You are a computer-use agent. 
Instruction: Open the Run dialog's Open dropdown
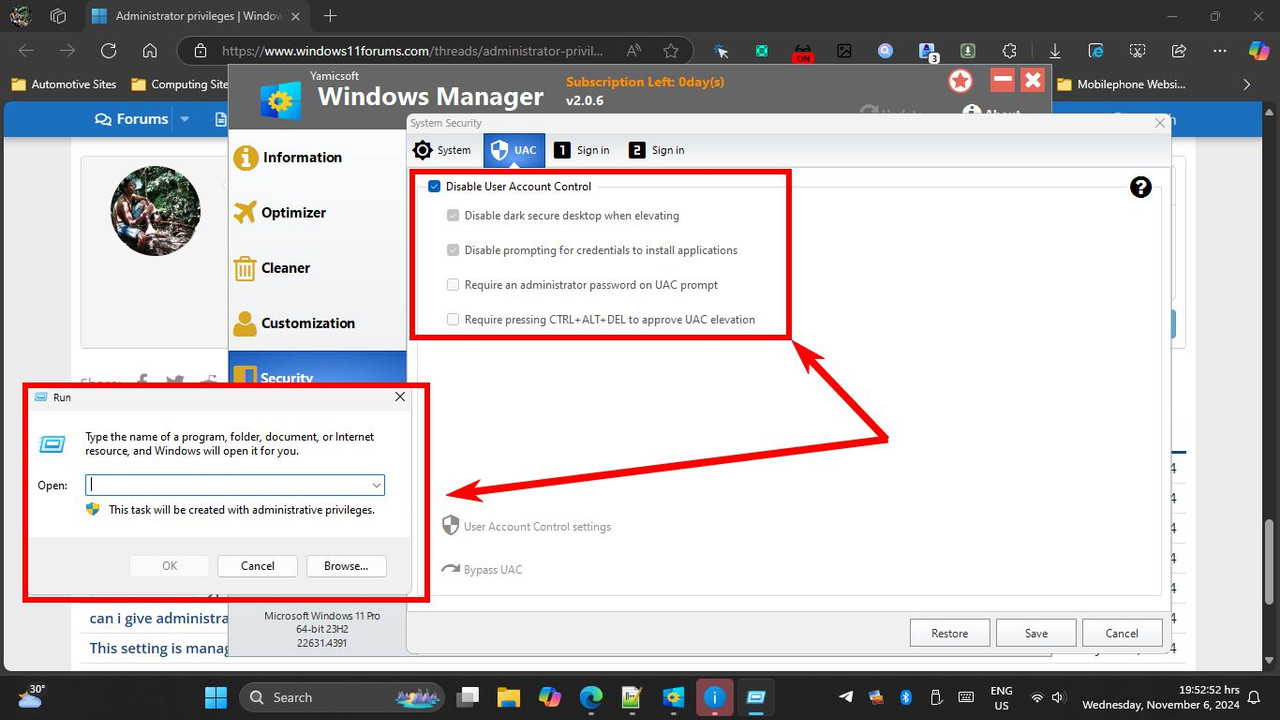(x=377, y=485)
